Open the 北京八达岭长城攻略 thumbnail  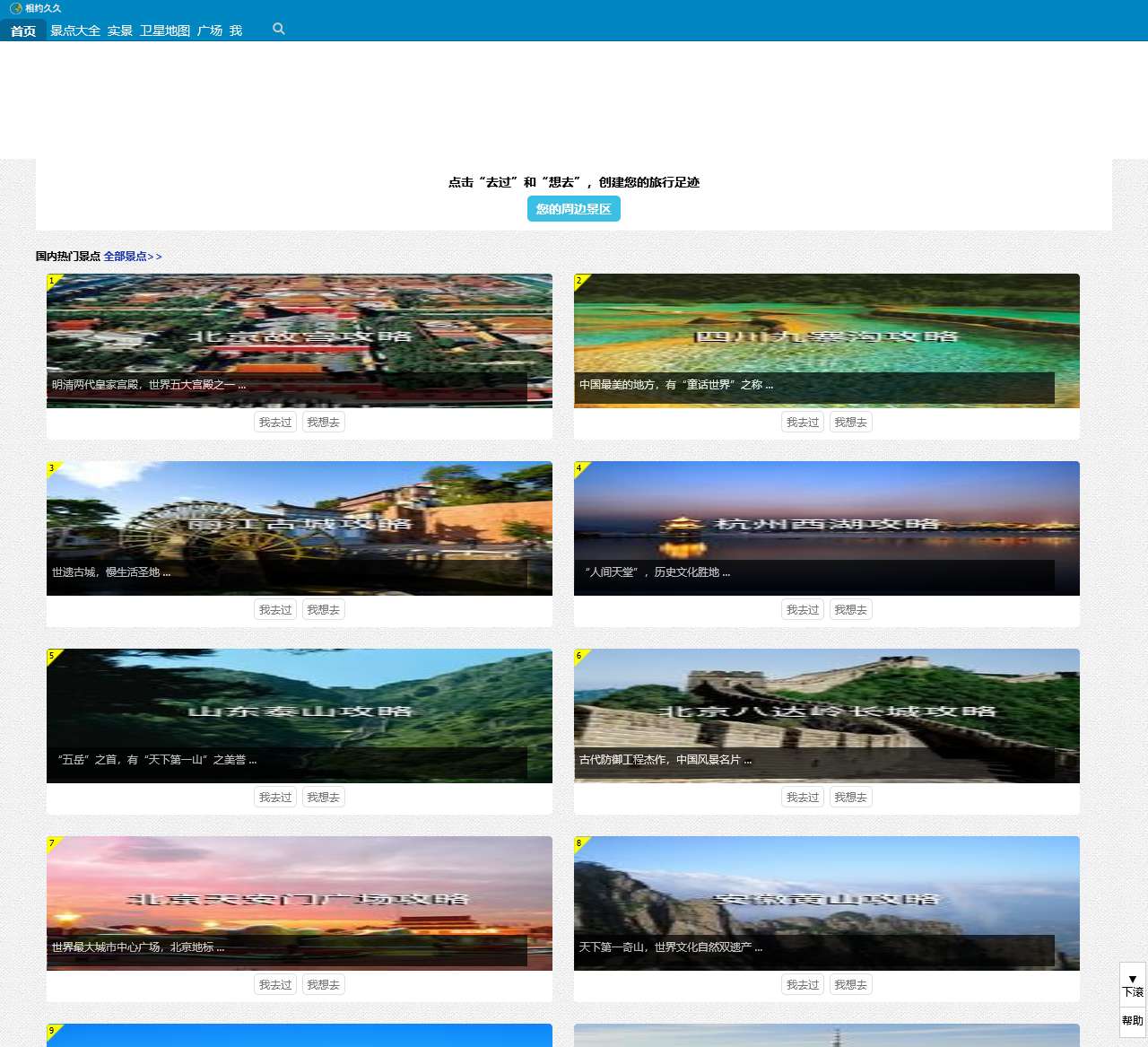click(x=827, y=716)
